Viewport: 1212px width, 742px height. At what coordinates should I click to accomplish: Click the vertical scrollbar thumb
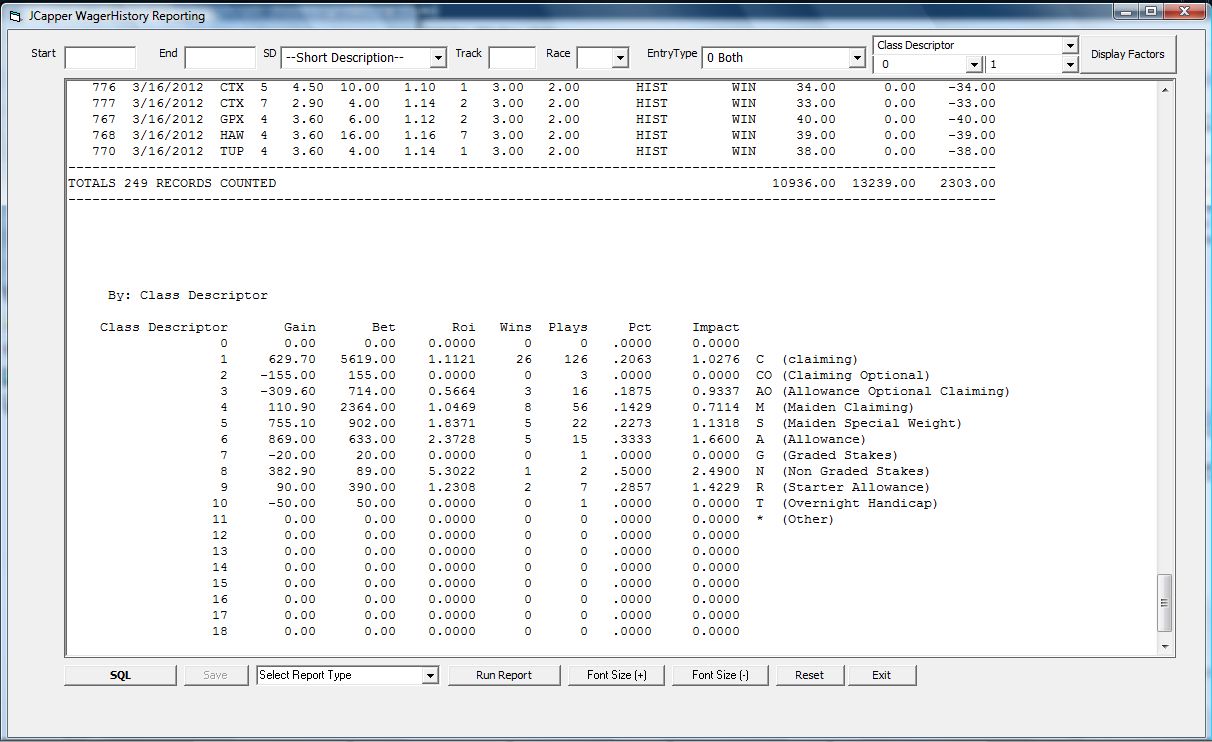(1164, 602)
